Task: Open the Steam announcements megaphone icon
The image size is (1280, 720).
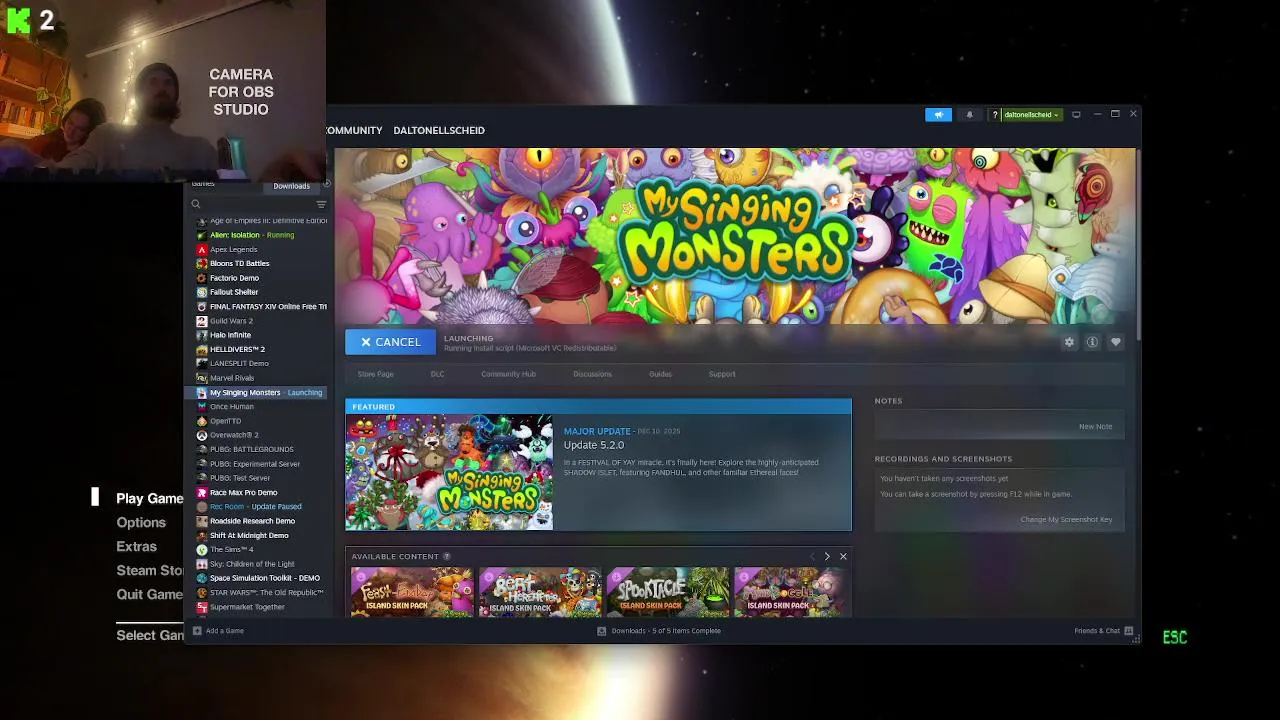Action: [x=938, y=115]
